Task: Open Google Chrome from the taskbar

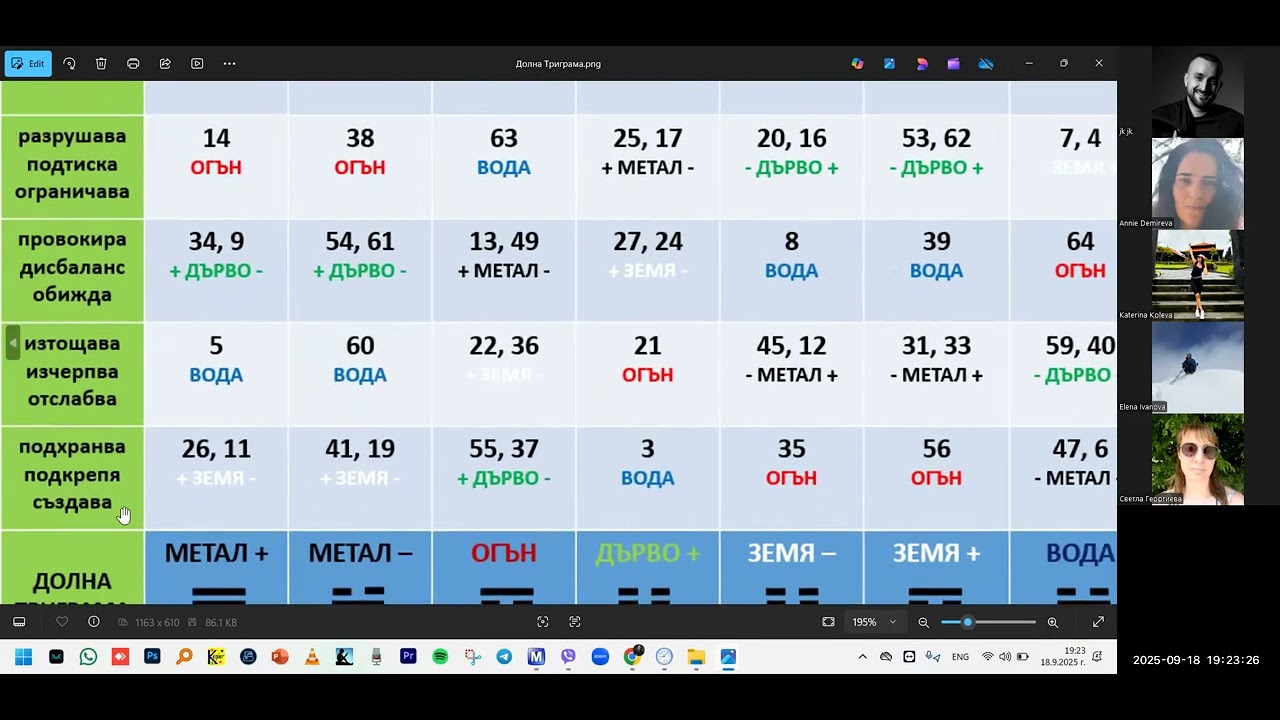Action: 632,657
